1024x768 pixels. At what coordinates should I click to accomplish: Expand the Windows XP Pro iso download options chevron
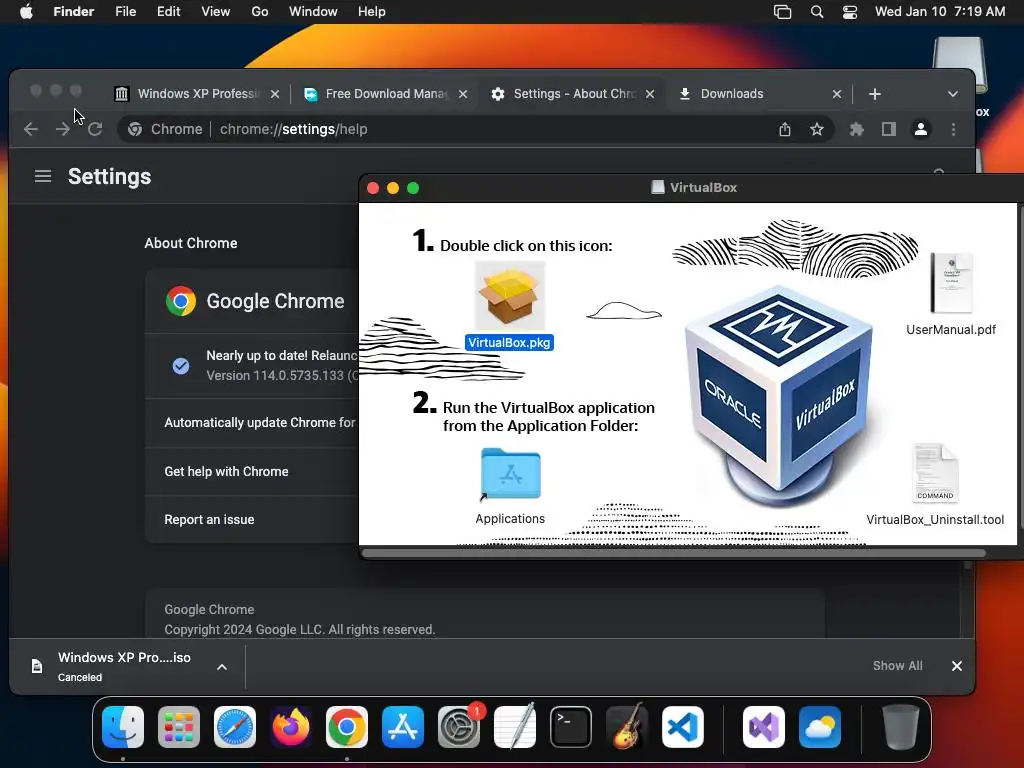coord(222,667)
